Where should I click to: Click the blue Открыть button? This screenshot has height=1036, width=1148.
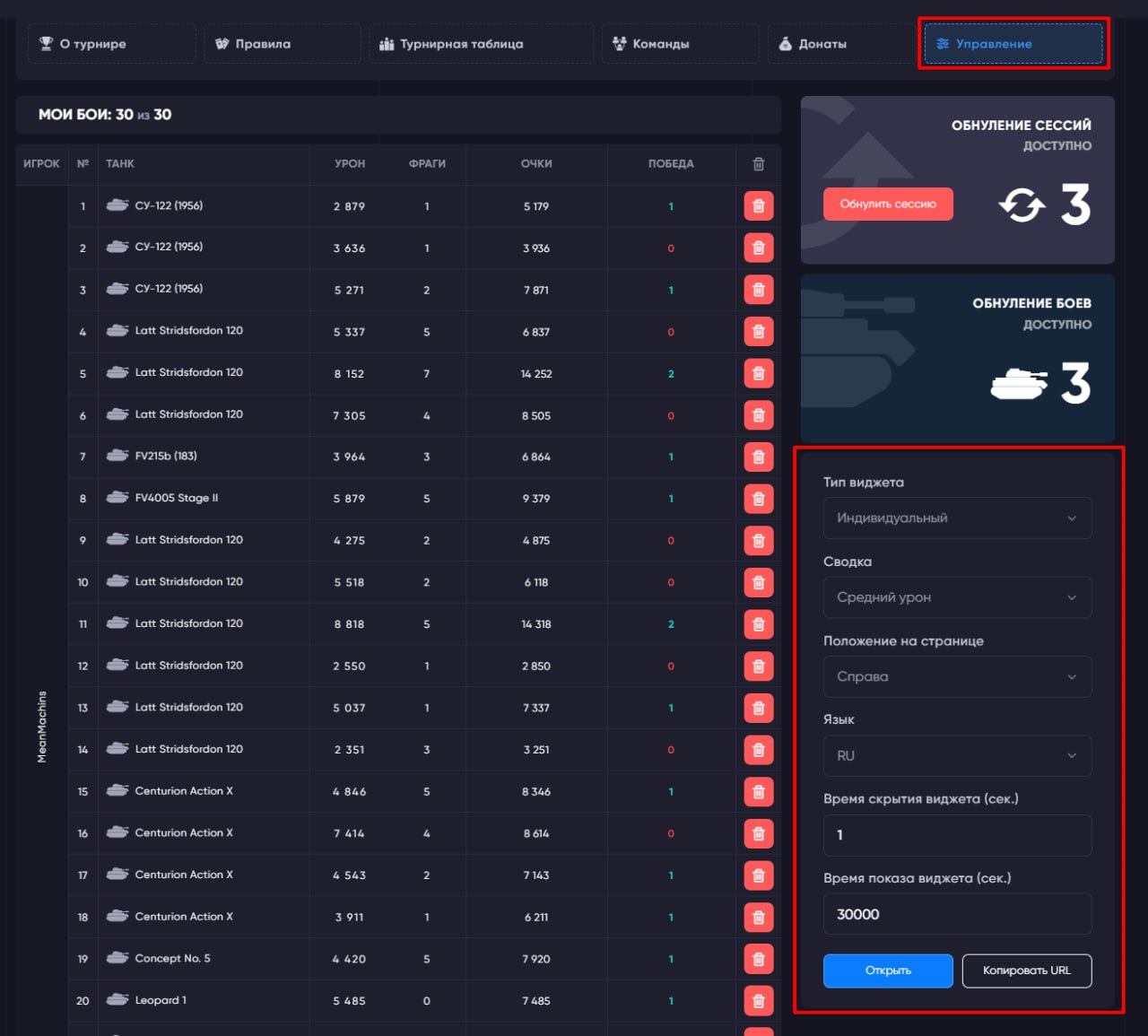click(x=888, y=971)
